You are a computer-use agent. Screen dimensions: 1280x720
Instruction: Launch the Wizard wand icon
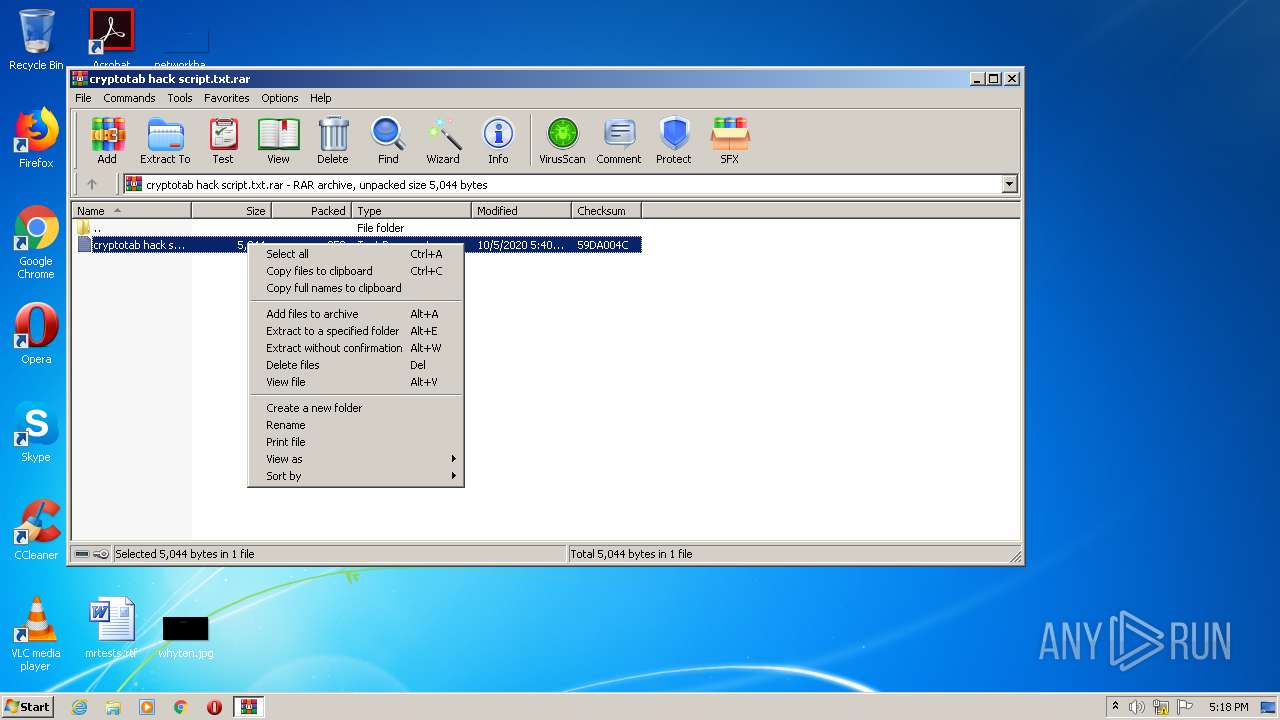coord(443,140)
